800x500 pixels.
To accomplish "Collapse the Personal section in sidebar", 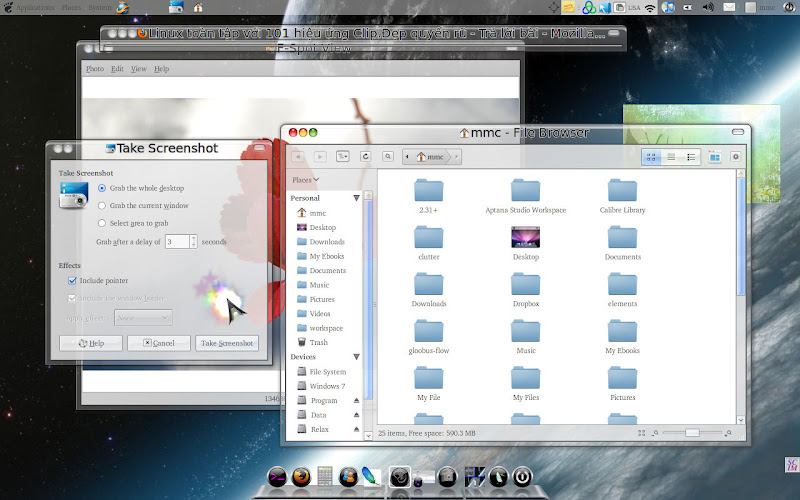I will (x=356, y=198).
